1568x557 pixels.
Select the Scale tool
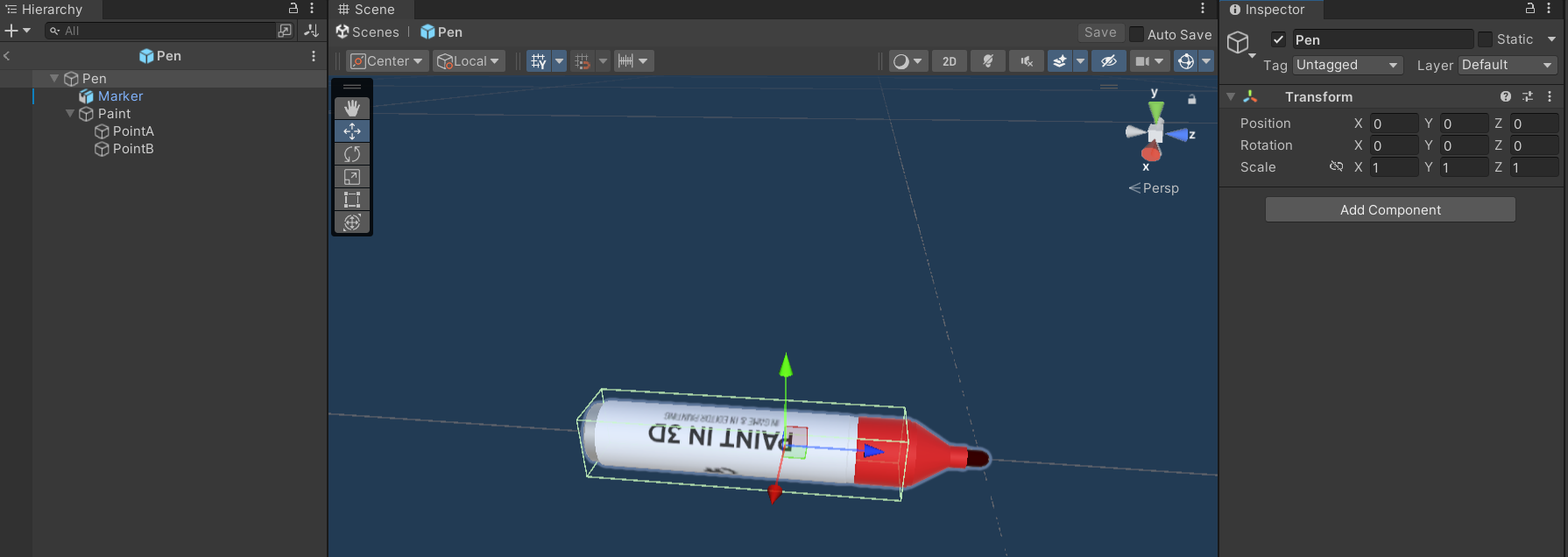tap(352, 177)
